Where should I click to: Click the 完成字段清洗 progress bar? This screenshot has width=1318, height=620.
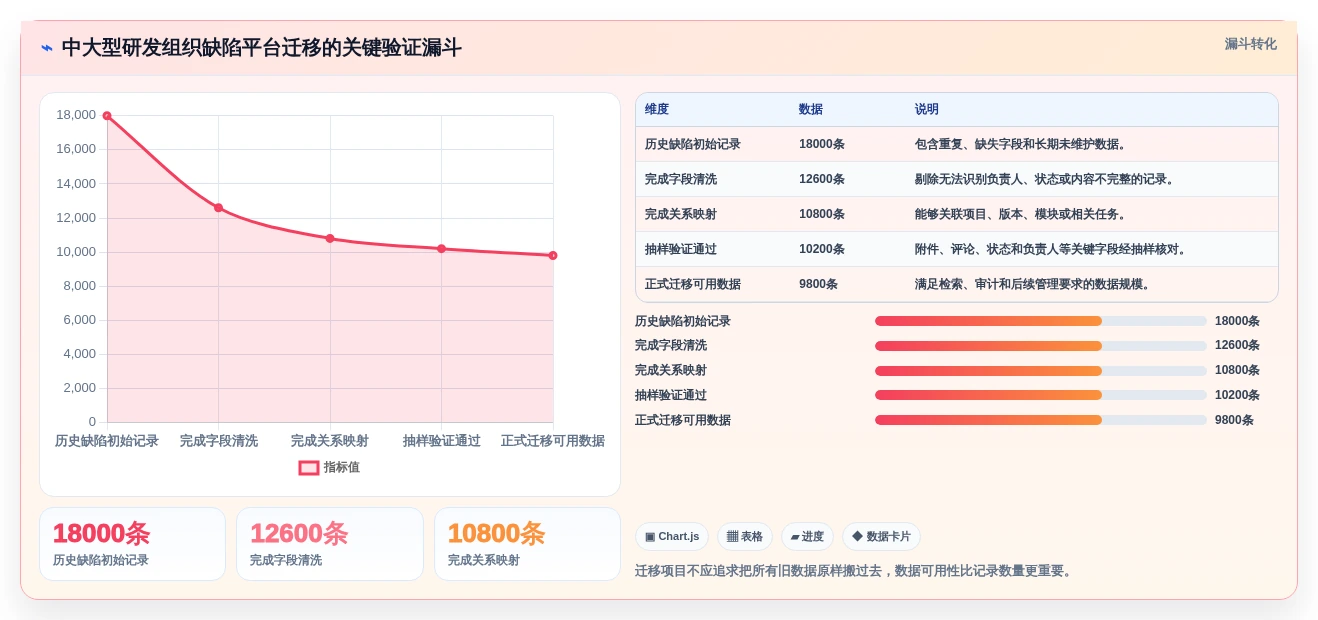(x=1041, y=346)
